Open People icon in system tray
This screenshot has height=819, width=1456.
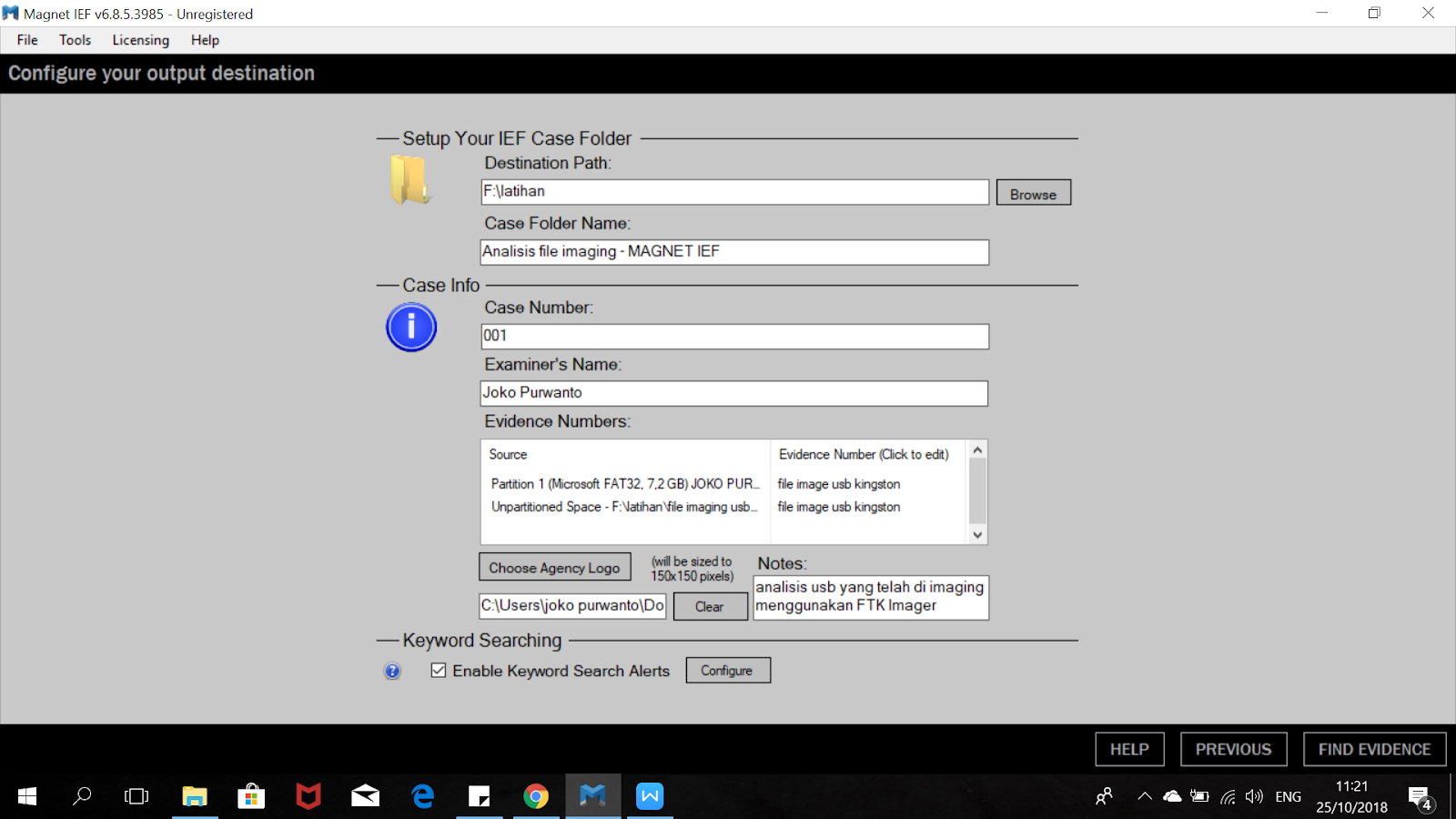point(1104,797)
